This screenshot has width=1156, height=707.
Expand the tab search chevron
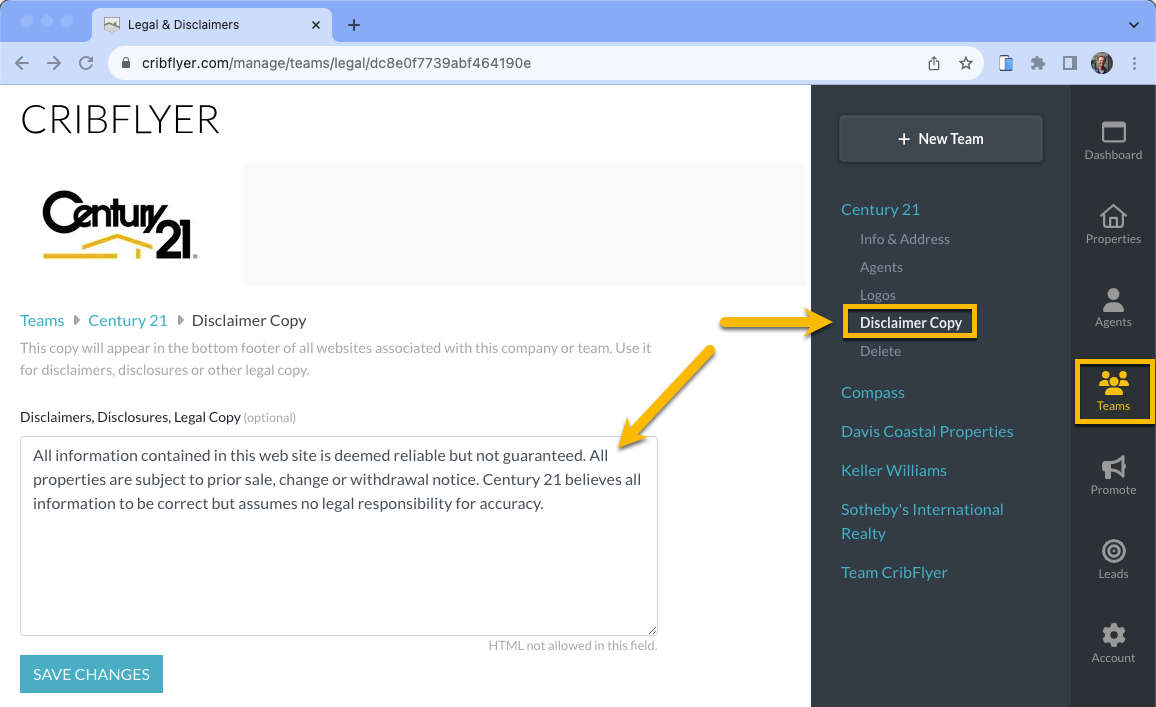coord(1133,25)
